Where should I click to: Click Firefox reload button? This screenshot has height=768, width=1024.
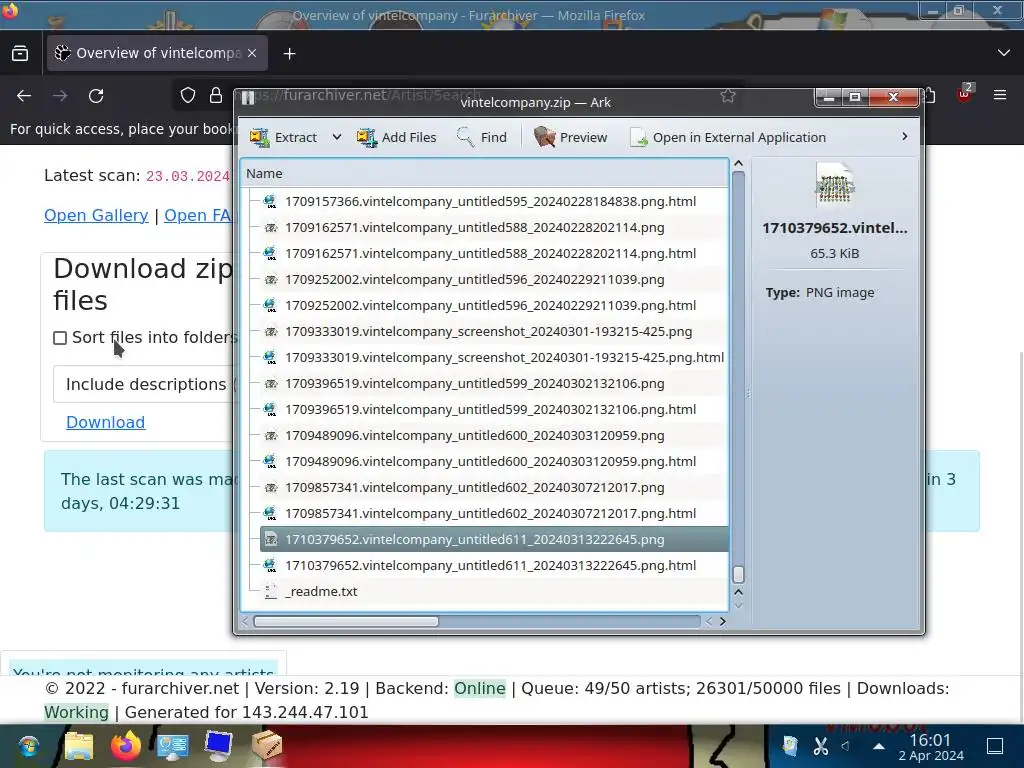click(96, 96)
